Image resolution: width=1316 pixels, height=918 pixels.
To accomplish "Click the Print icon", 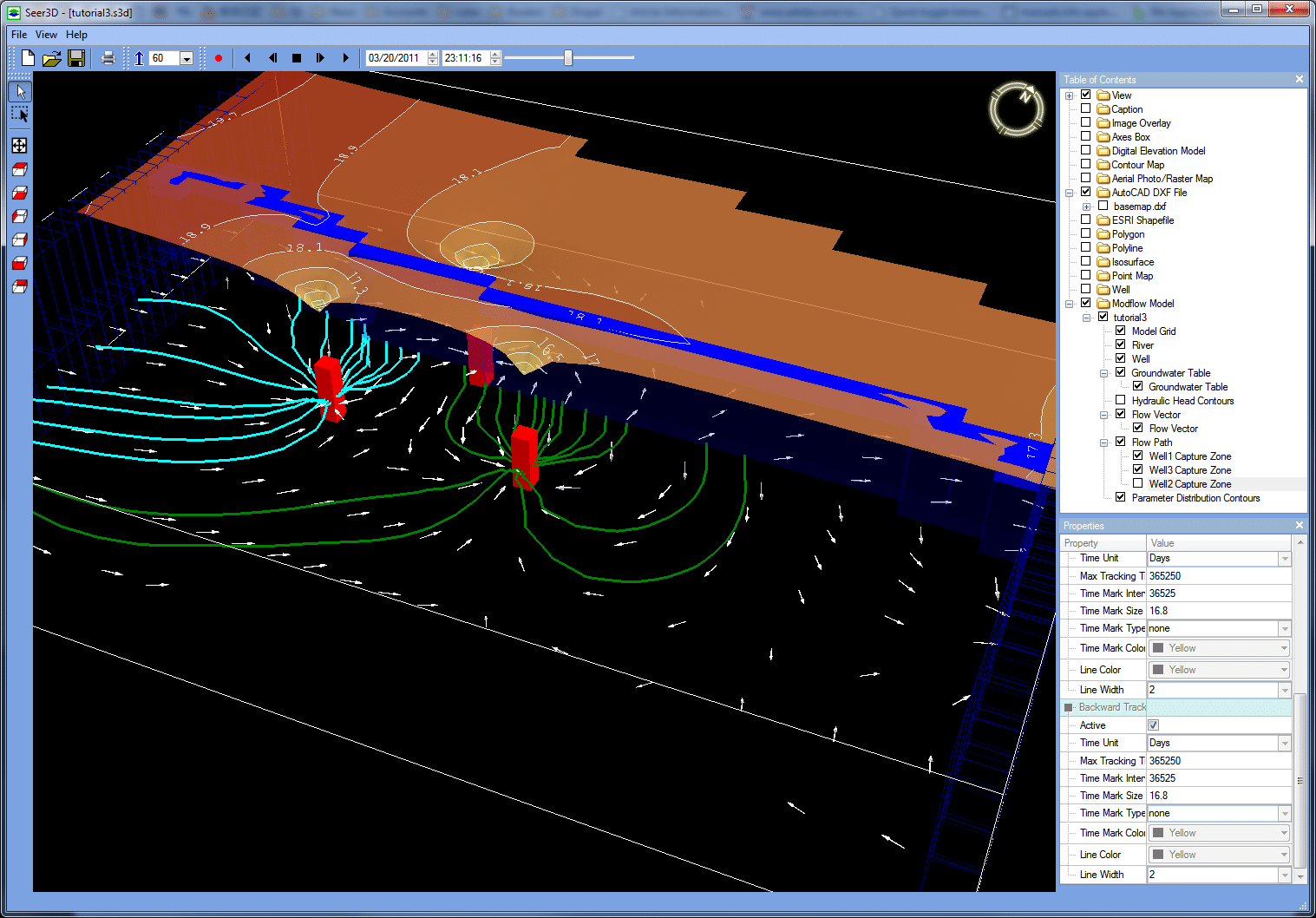I will tap(108, 58).
